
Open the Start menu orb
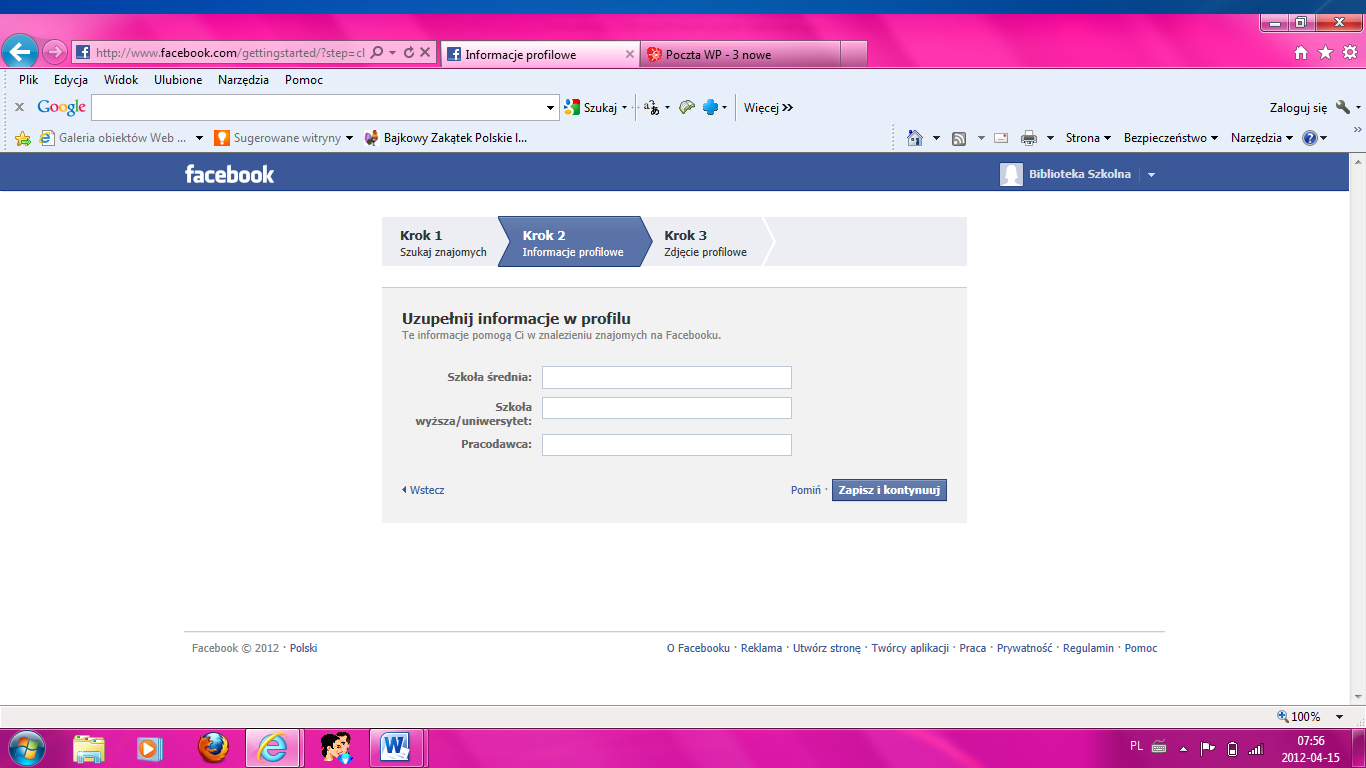click(26, 747)
